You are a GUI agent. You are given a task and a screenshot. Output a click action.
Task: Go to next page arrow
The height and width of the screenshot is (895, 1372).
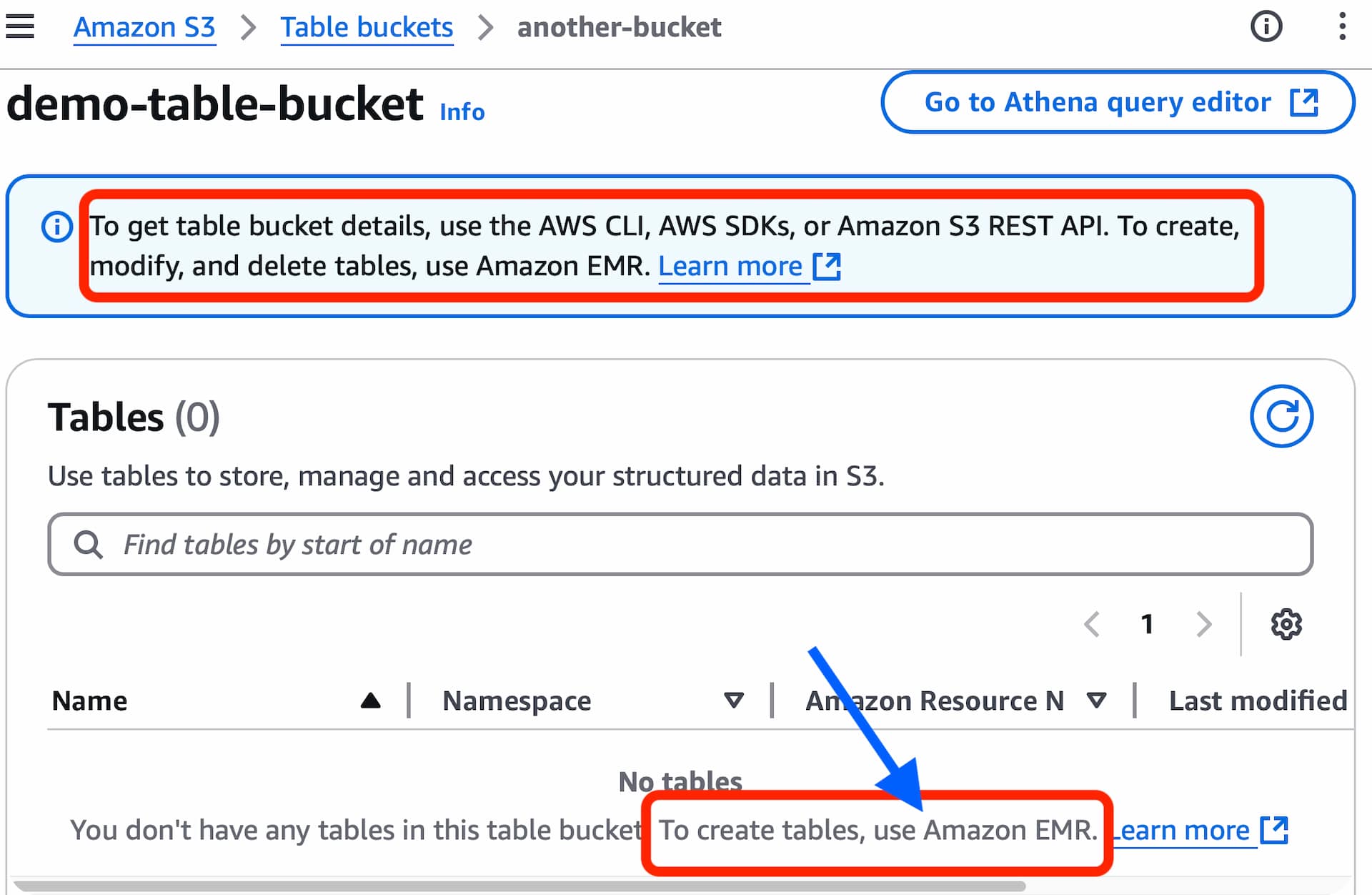point(1204,624)
